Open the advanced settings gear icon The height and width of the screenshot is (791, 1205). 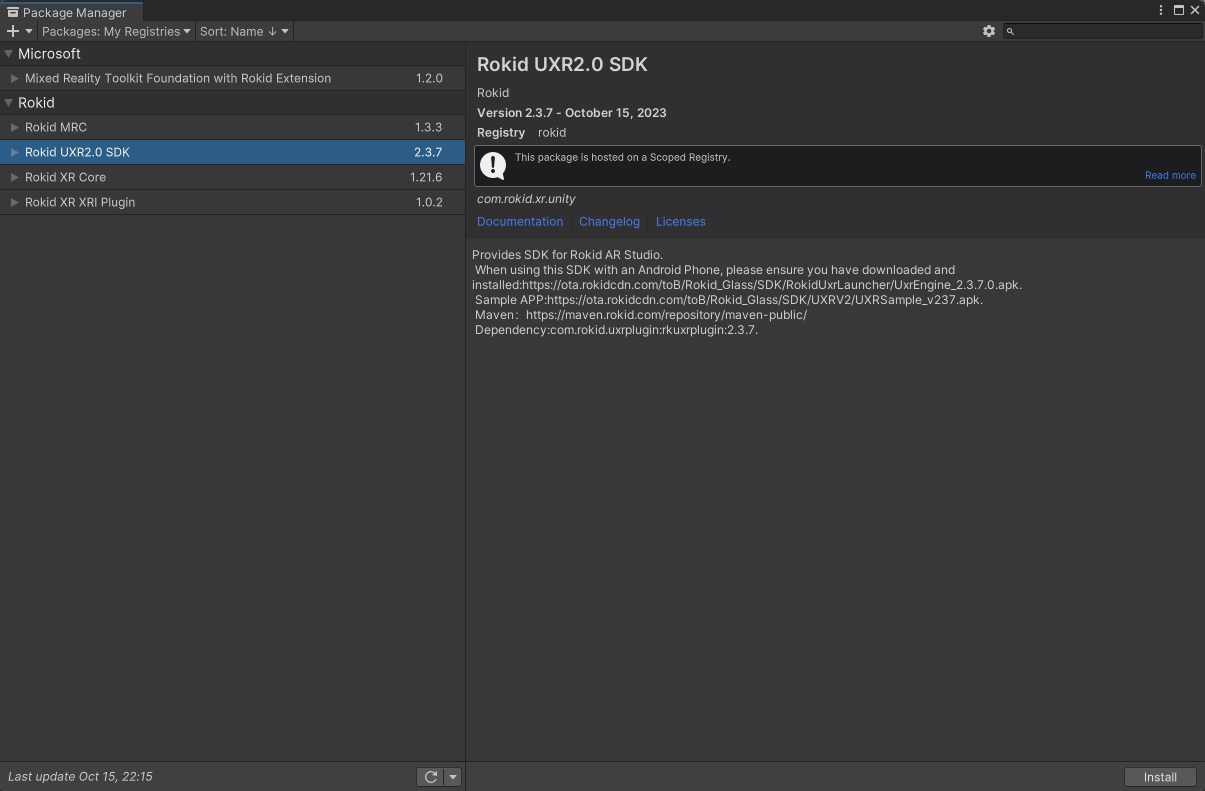pyautogui.click(x=989, y=31)
